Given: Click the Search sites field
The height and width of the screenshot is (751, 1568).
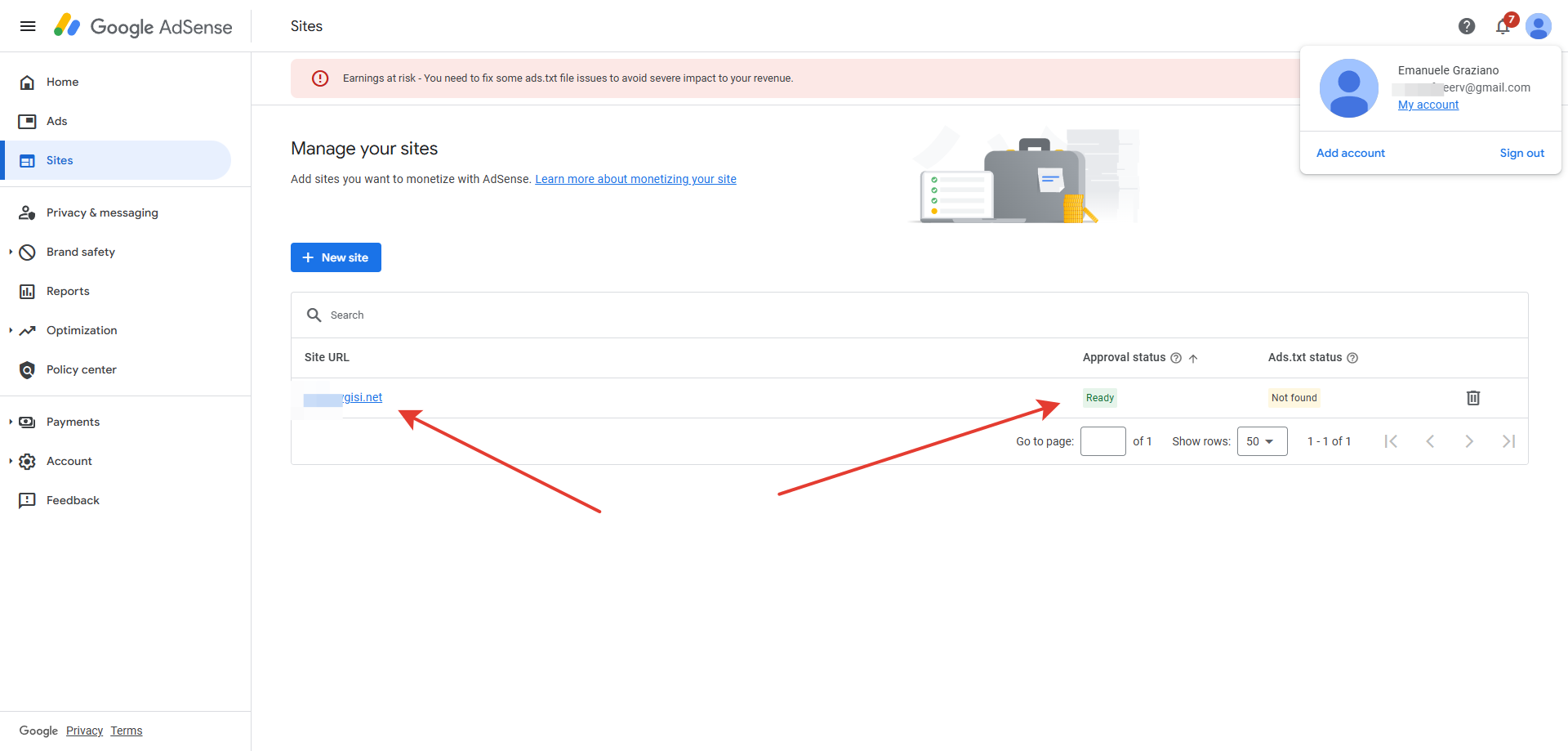Looking at the screenshot, I should tap(910, 315).
